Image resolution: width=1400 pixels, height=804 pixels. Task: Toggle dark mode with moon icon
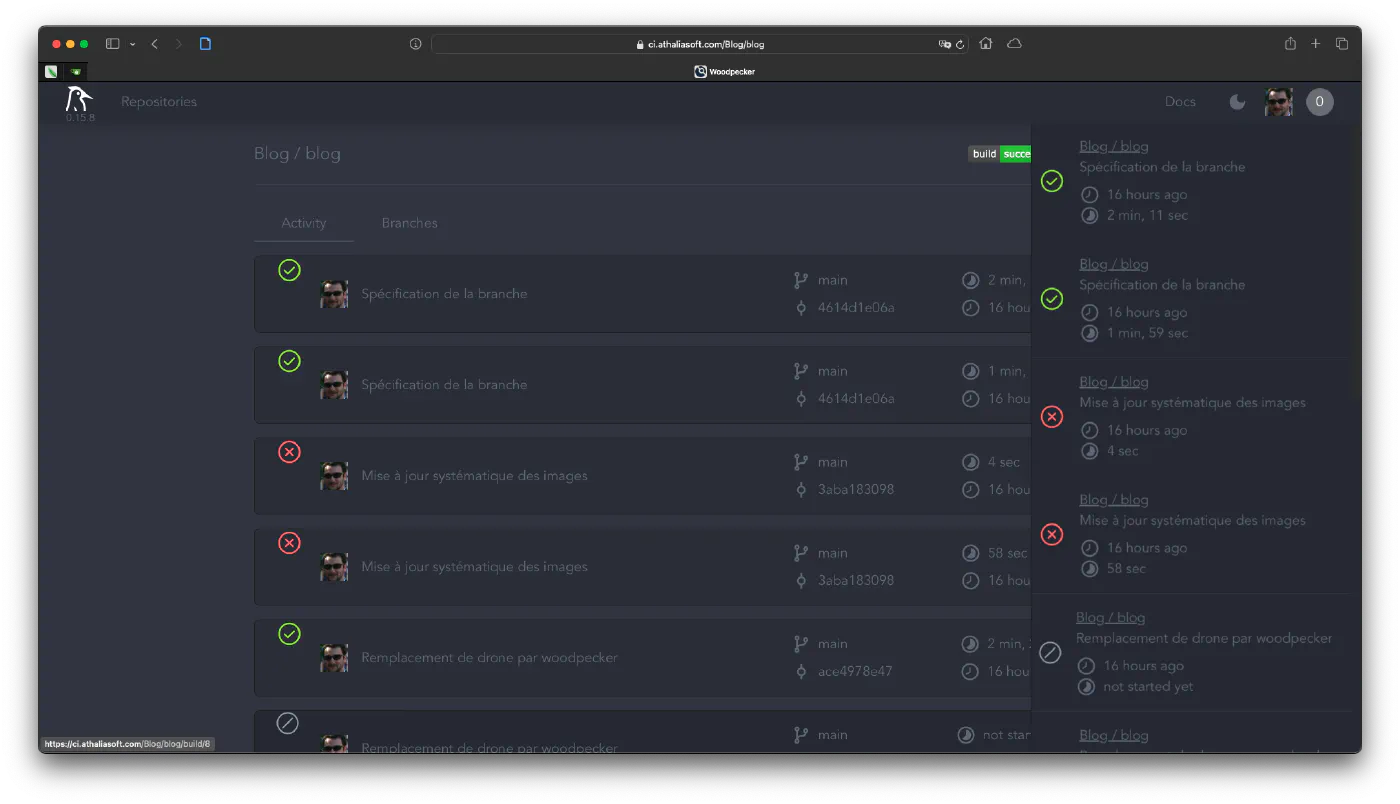click(1237, 102)
